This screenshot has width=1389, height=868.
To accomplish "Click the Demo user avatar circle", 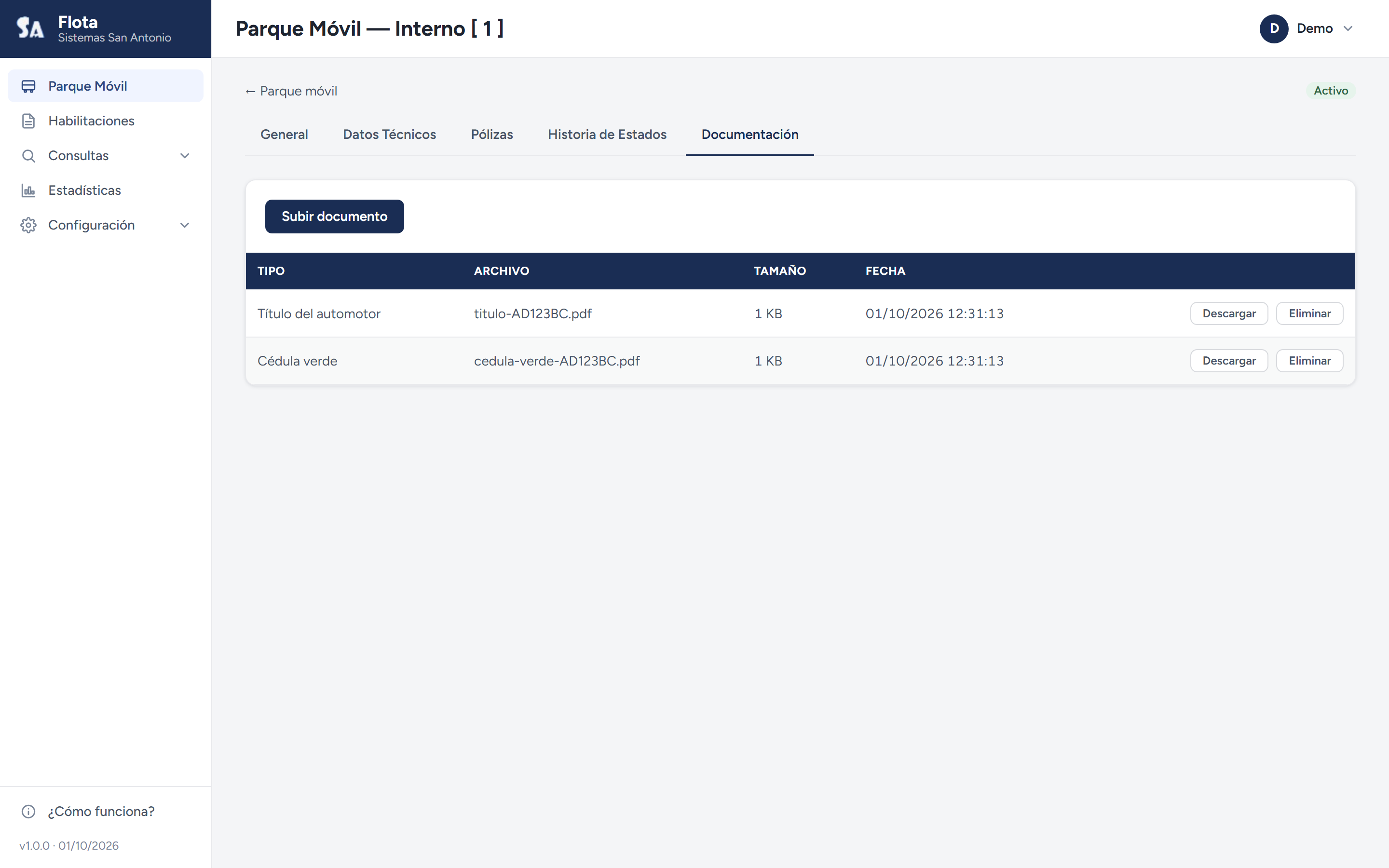I will point(1274,29).
